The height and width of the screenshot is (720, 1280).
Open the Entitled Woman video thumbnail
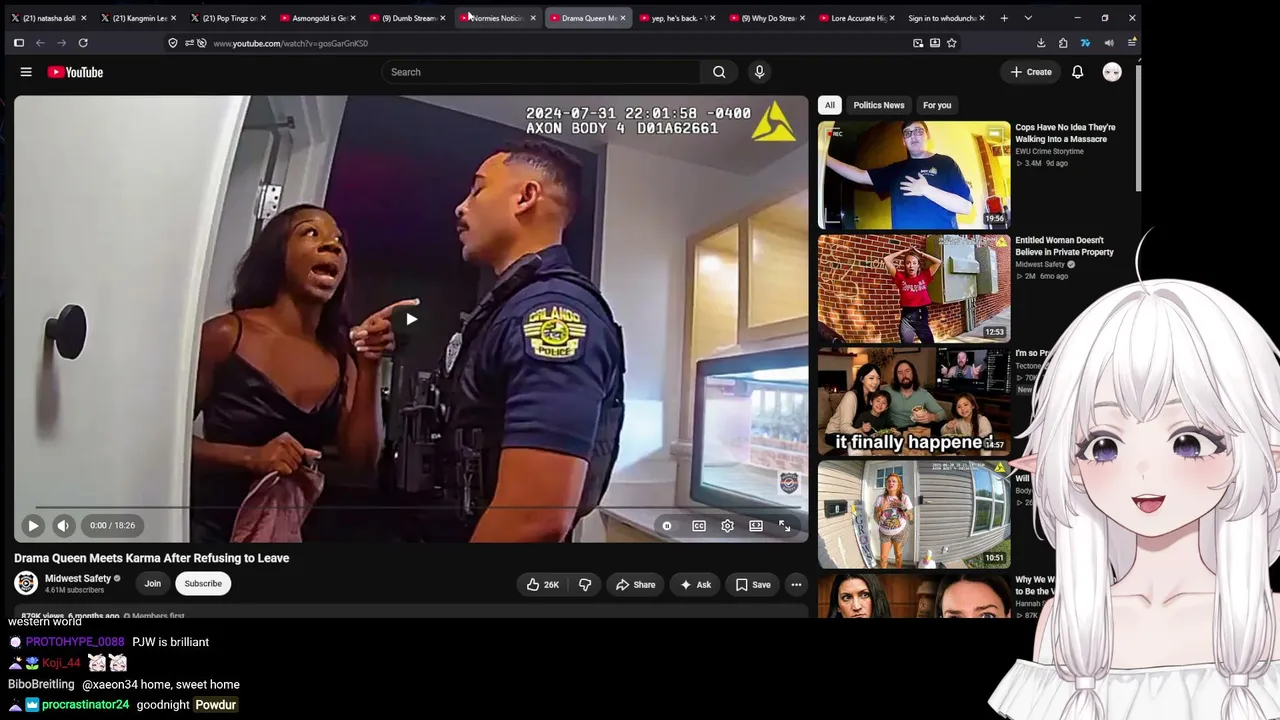tap(914, 288)
